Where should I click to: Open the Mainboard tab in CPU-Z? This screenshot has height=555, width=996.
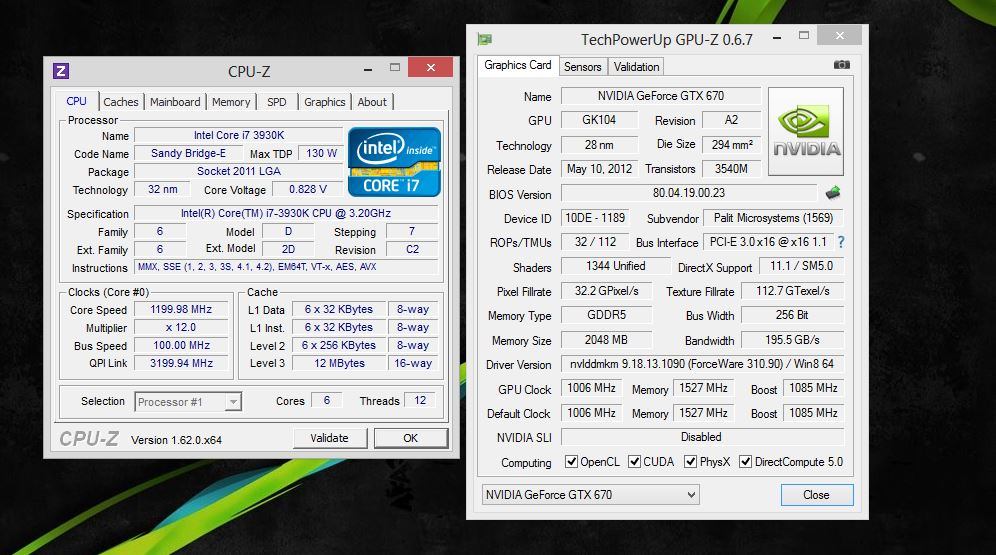pos(175,102)
